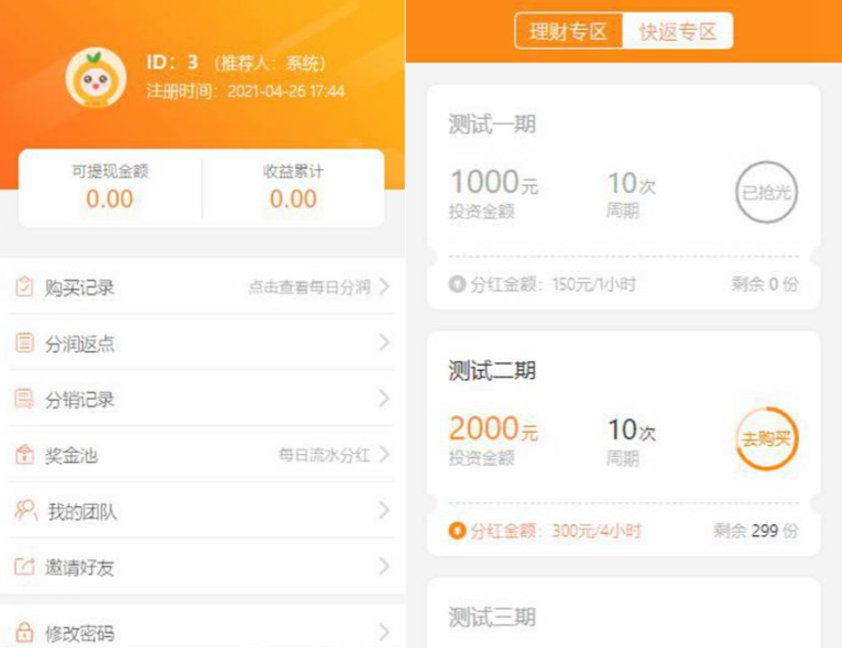
Task: Click orange coin icon beside 300元/4小时
Action: click(457, 530)
